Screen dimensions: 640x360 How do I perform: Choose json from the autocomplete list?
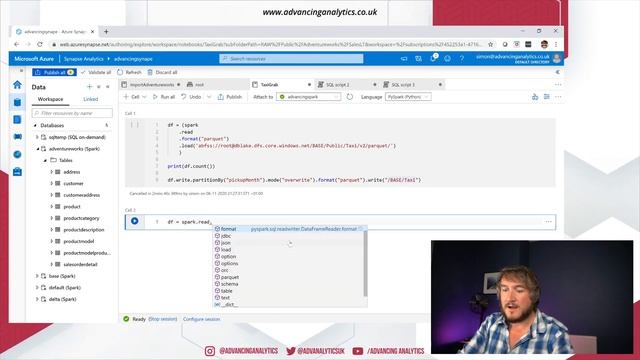pos(289,243)
